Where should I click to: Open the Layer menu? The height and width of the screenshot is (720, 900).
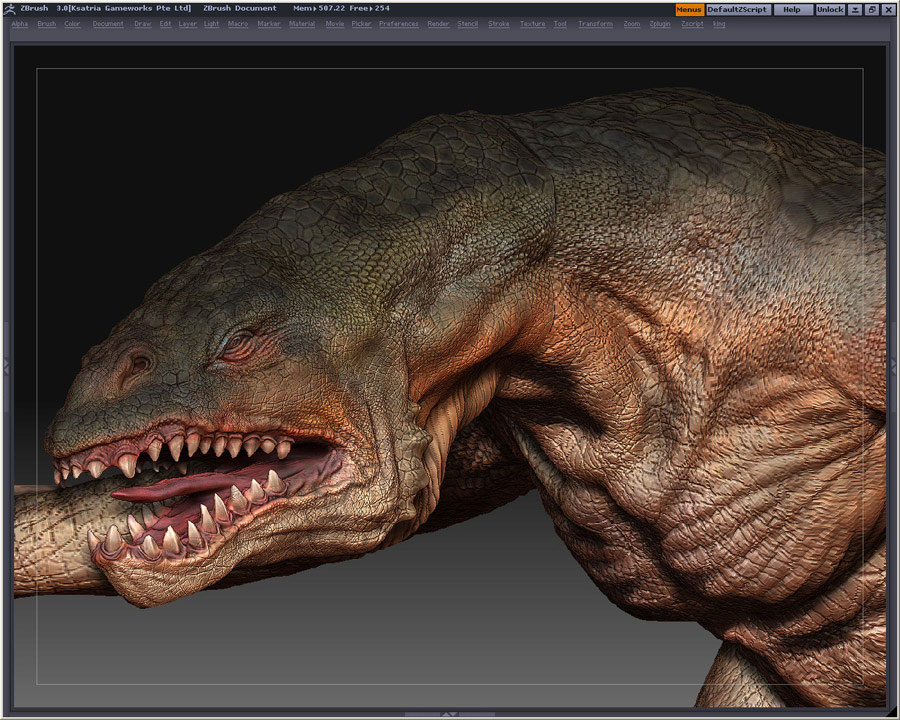point(188,24)
